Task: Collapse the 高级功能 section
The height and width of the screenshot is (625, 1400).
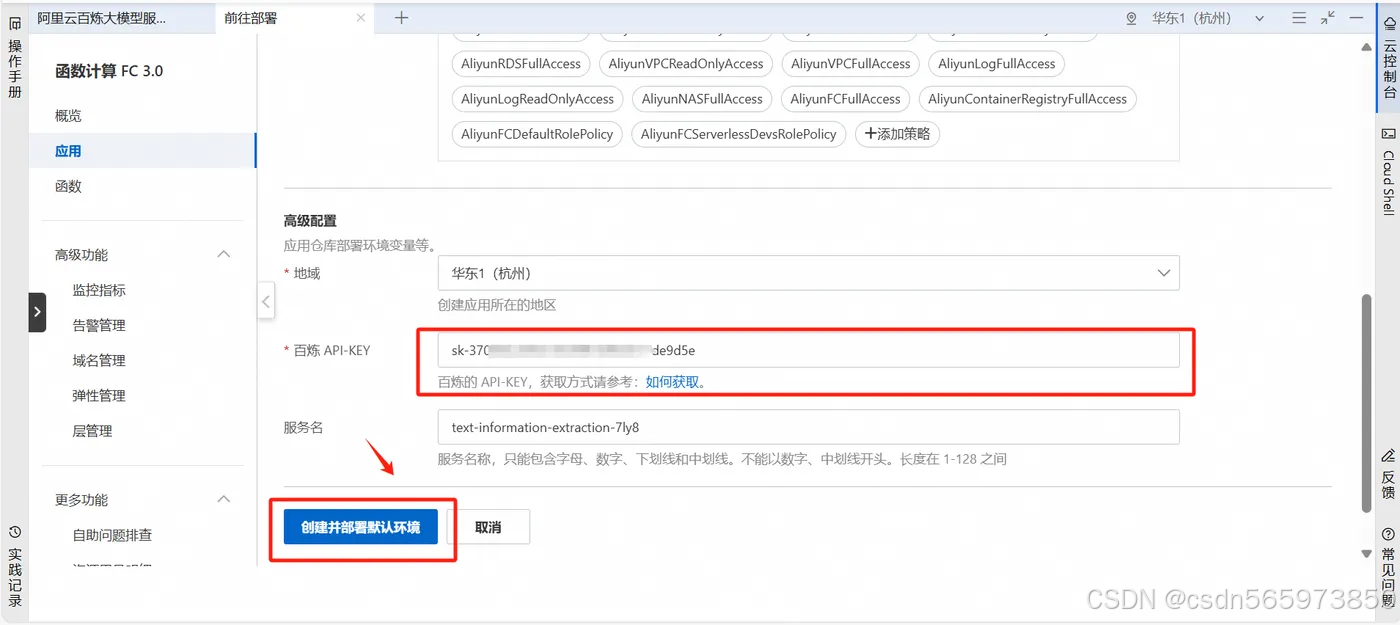Action: (224, 255)
